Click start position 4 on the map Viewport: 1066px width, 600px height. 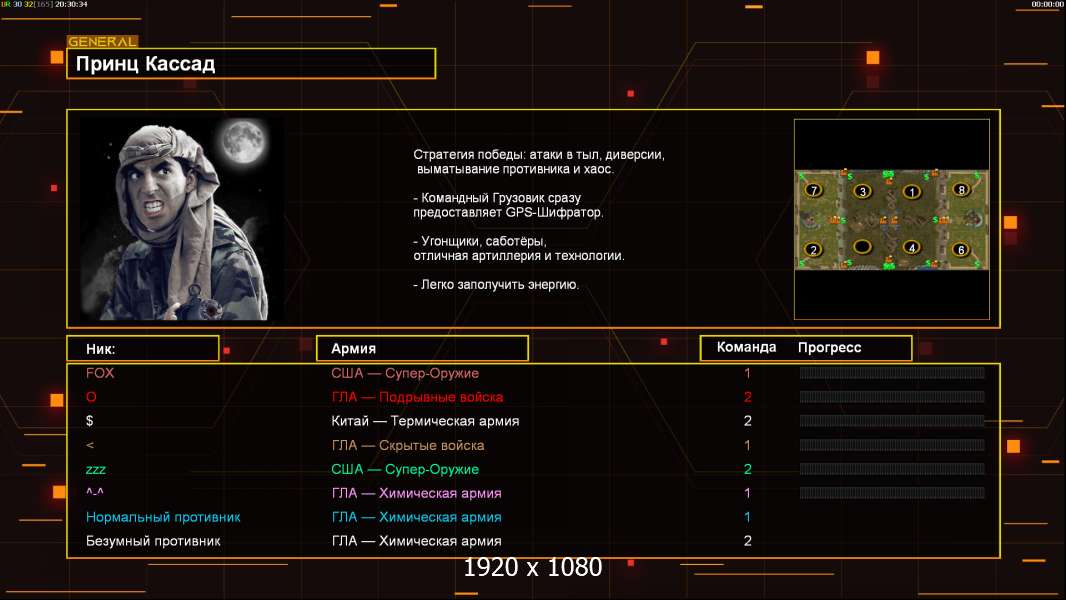pos(912,247)
